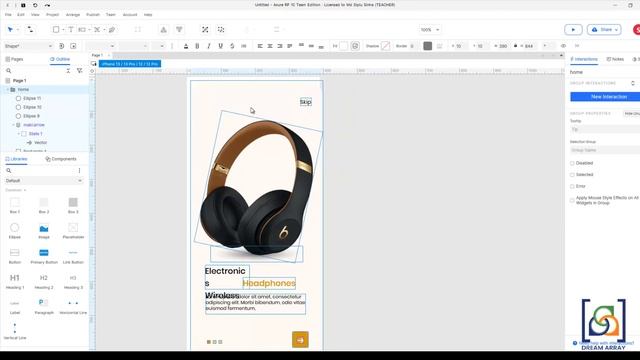Pick the Rectangle insert tool
This screenshot has height=360, width=640.
56,29
